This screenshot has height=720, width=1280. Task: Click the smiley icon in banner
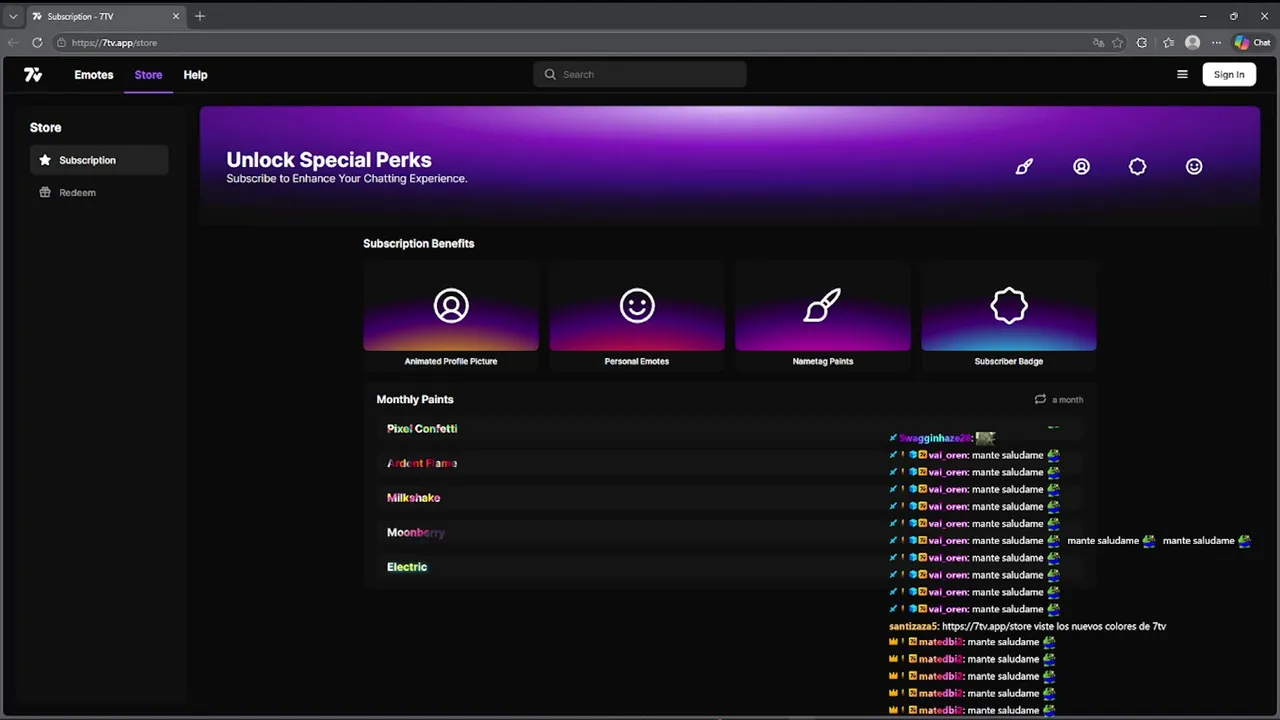[x=1194, y=167]
